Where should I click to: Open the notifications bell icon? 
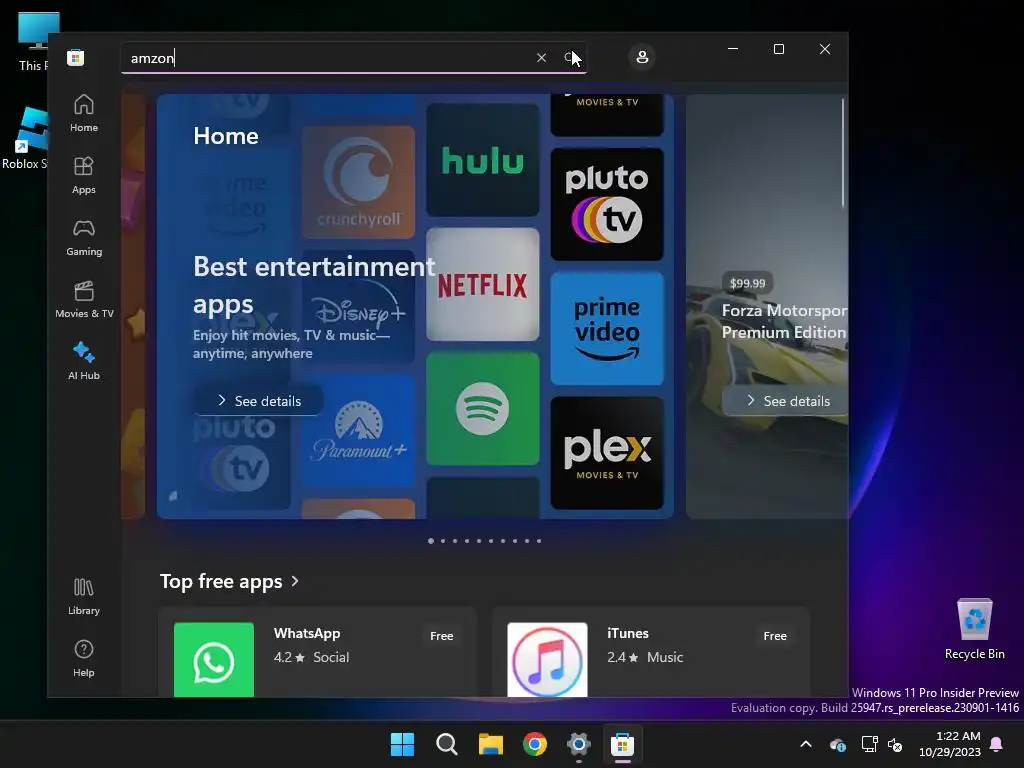coord(997,744)
